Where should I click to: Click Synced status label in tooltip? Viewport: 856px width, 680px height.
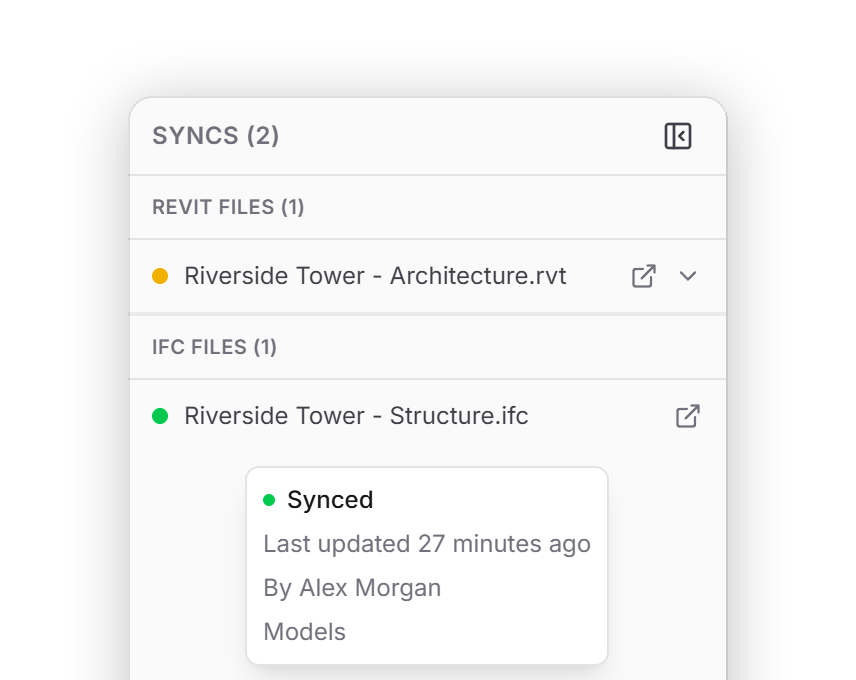point(330,500)
